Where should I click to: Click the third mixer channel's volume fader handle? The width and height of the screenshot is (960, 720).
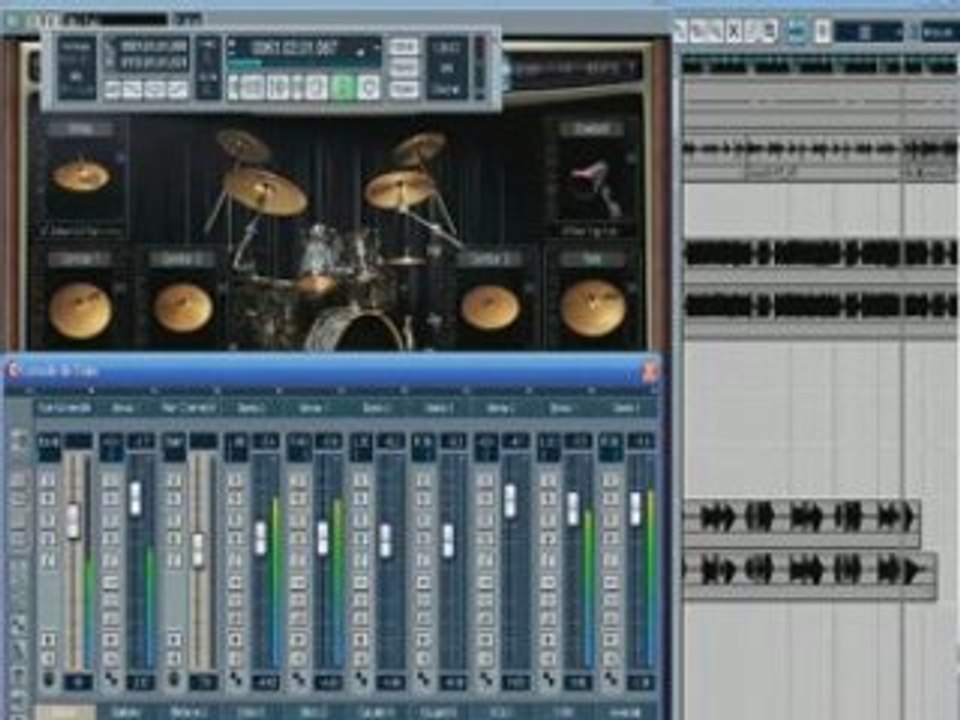[198, 550]
